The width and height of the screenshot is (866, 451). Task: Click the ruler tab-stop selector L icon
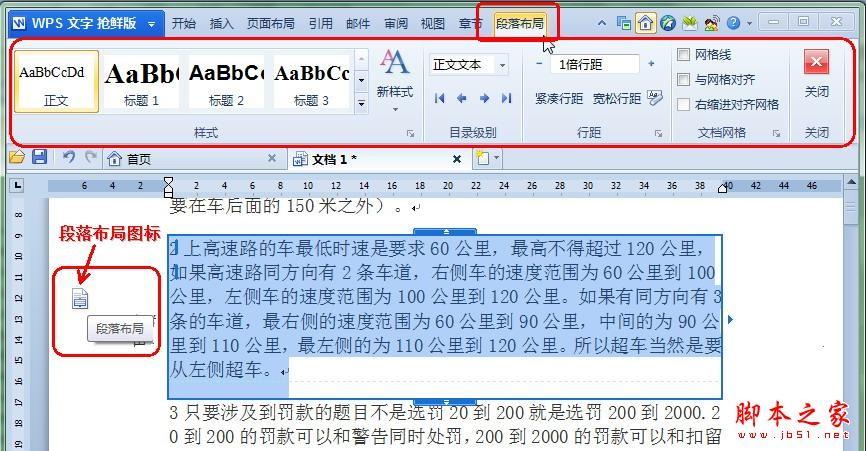coord(17,185)
